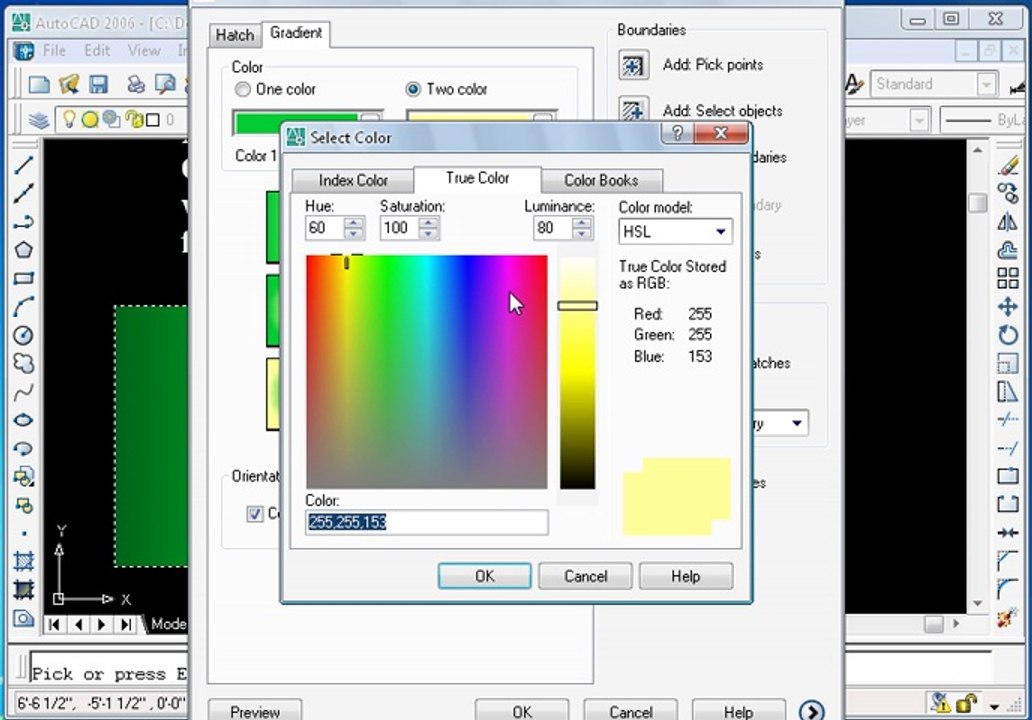The width and height of the screenshot is (1032, 720).
Task: Select the One color radio button
Action: point(243,89)
